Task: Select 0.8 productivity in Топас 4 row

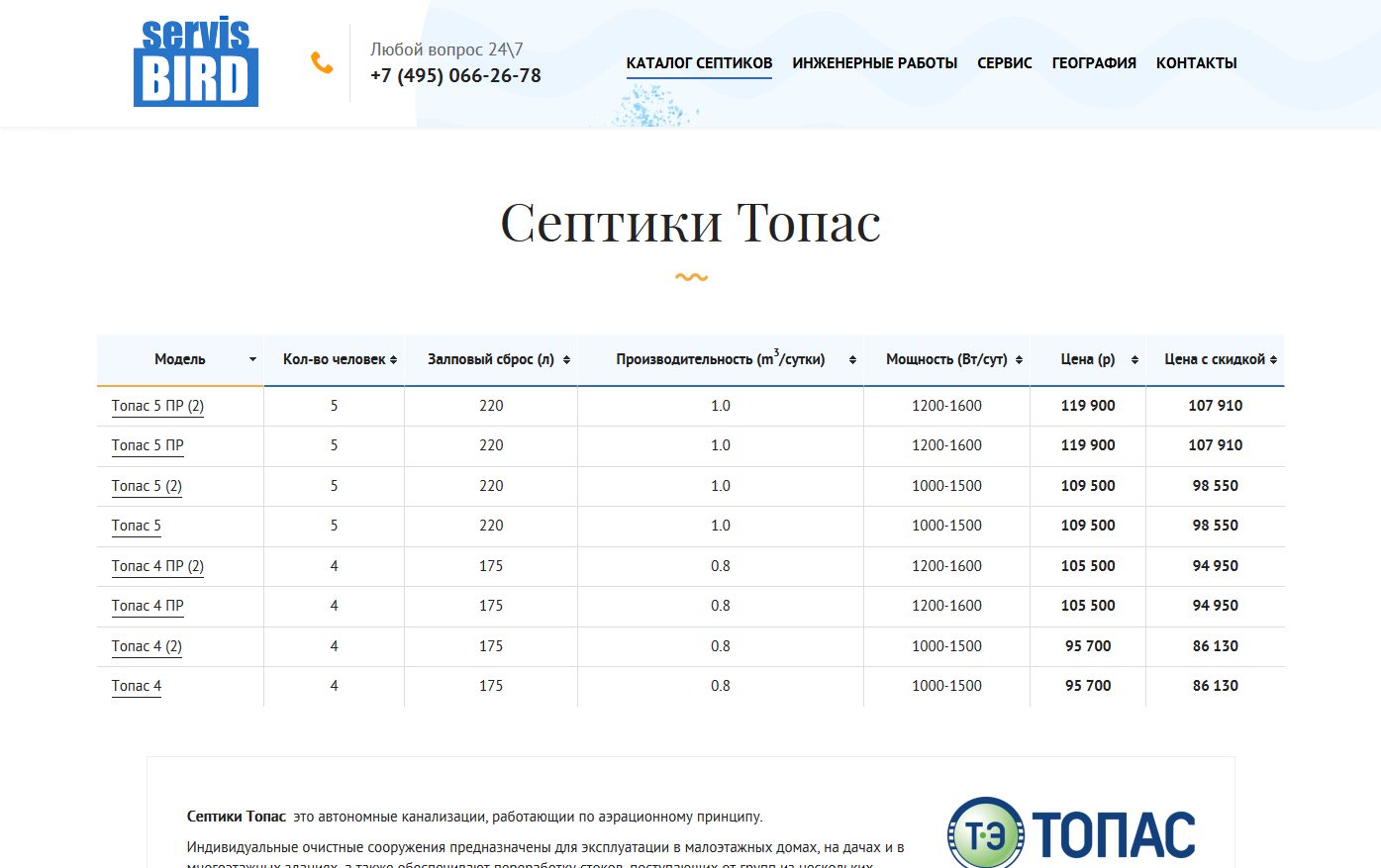Action: click(721, 686)
